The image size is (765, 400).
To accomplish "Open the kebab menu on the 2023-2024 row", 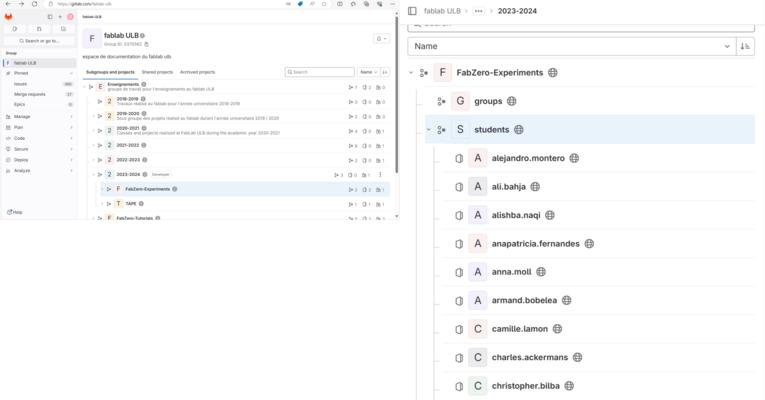I will pyautogui.click(x=380, y=175).
